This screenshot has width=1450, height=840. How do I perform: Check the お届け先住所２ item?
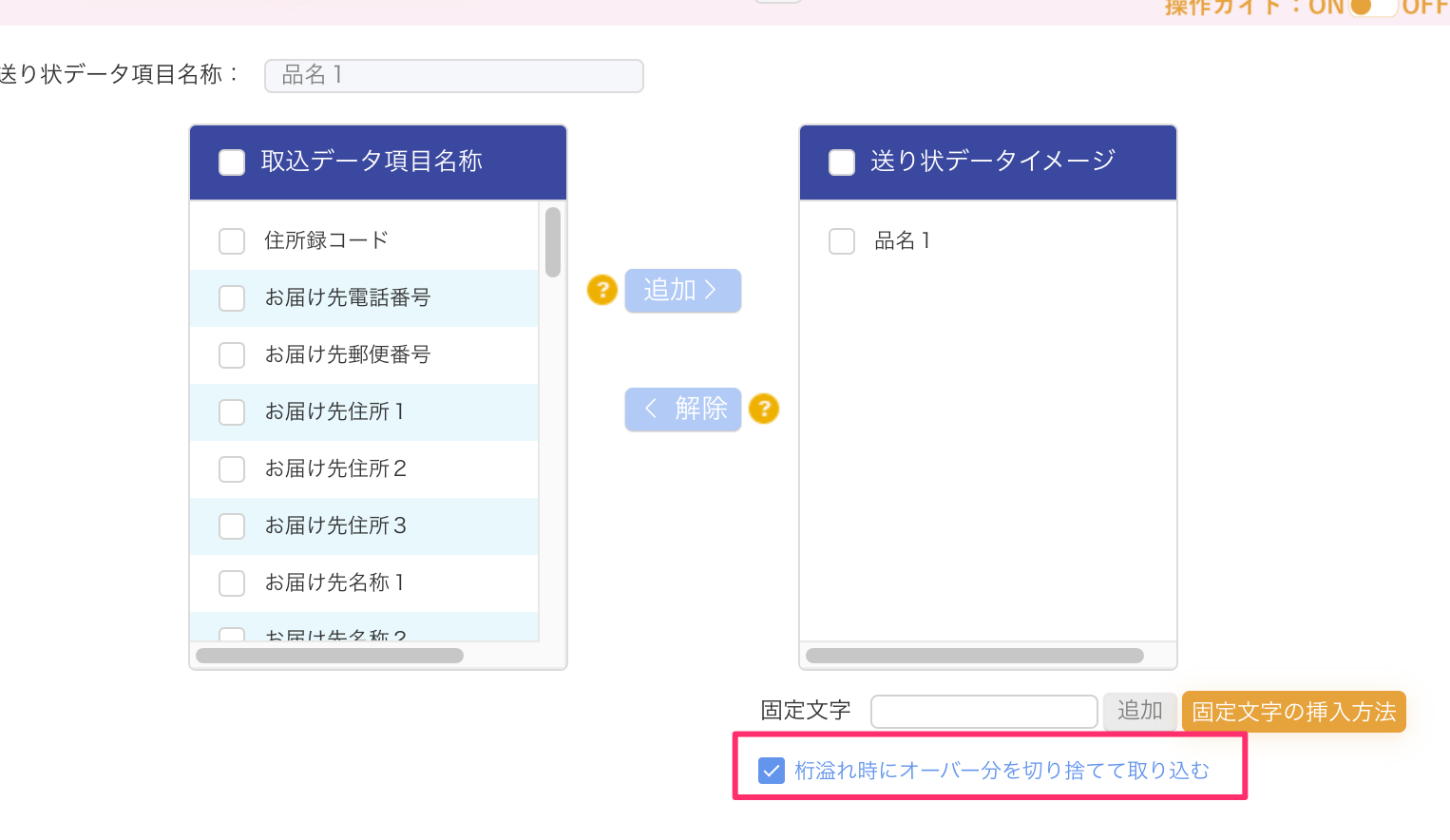232,469
